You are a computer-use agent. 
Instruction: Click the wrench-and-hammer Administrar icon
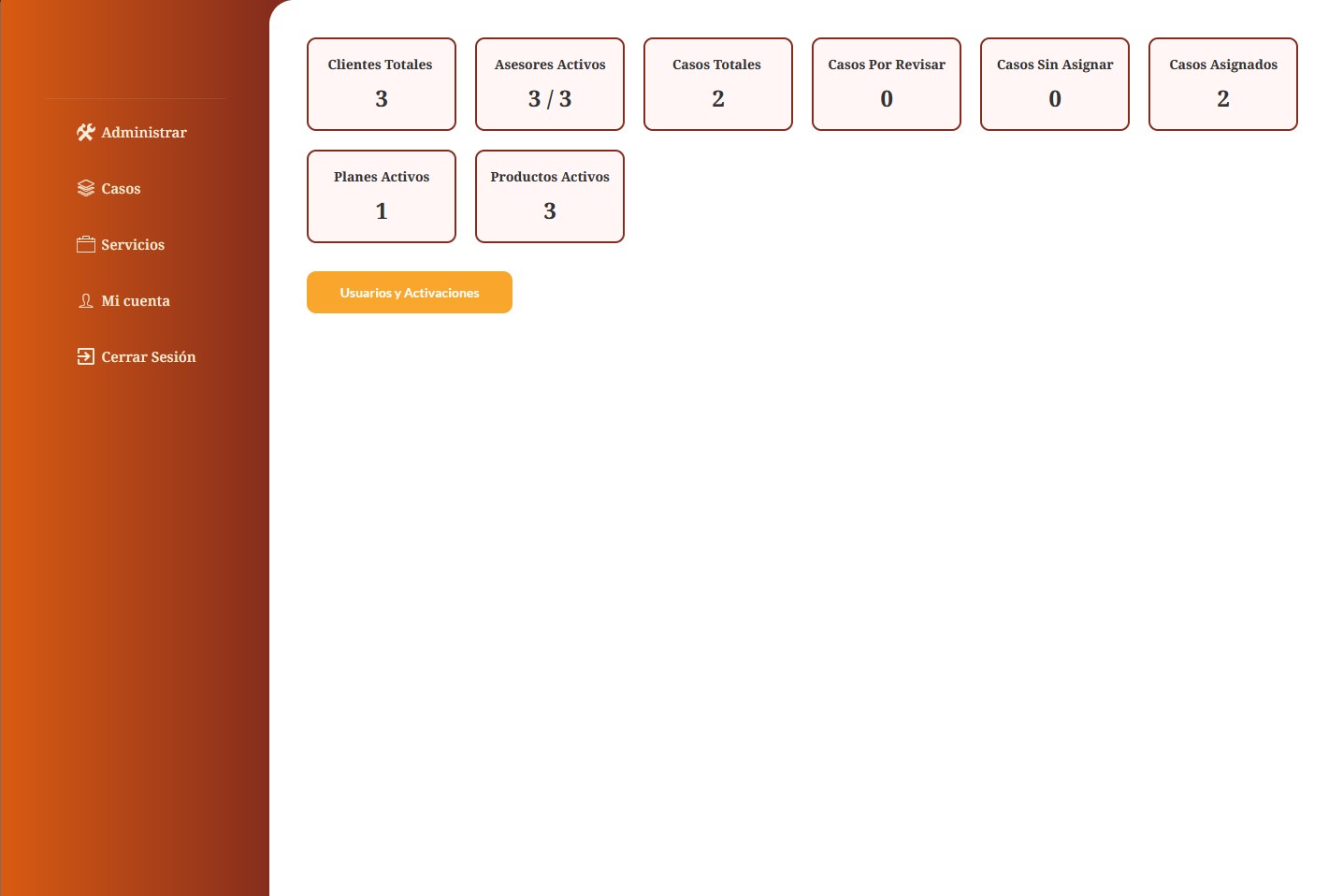pos(85,133)
